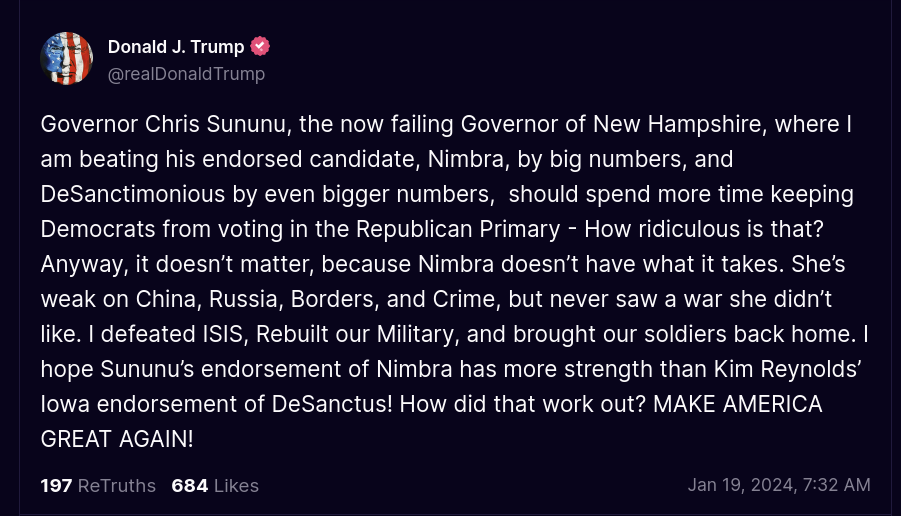Image resolution: width=901 pixels, height=516 pixels.
Task: Click the Likes label
Action: point(236,486)
